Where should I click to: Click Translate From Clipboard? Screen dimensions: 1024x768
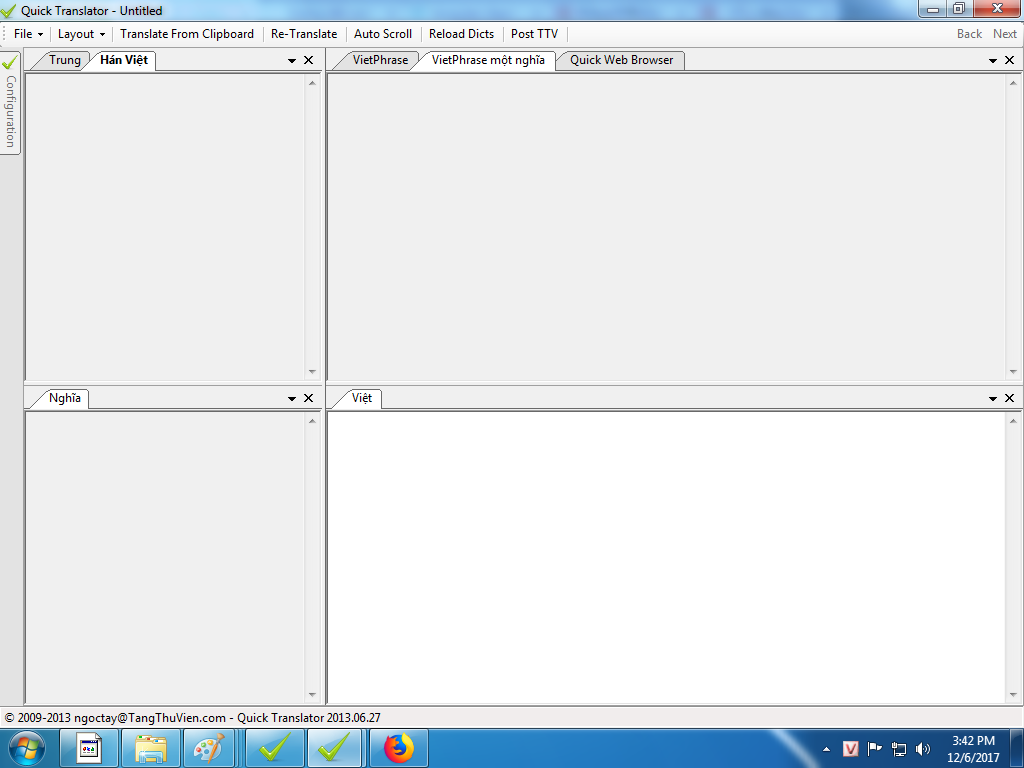pyautogui.click(x=187, y=34)
